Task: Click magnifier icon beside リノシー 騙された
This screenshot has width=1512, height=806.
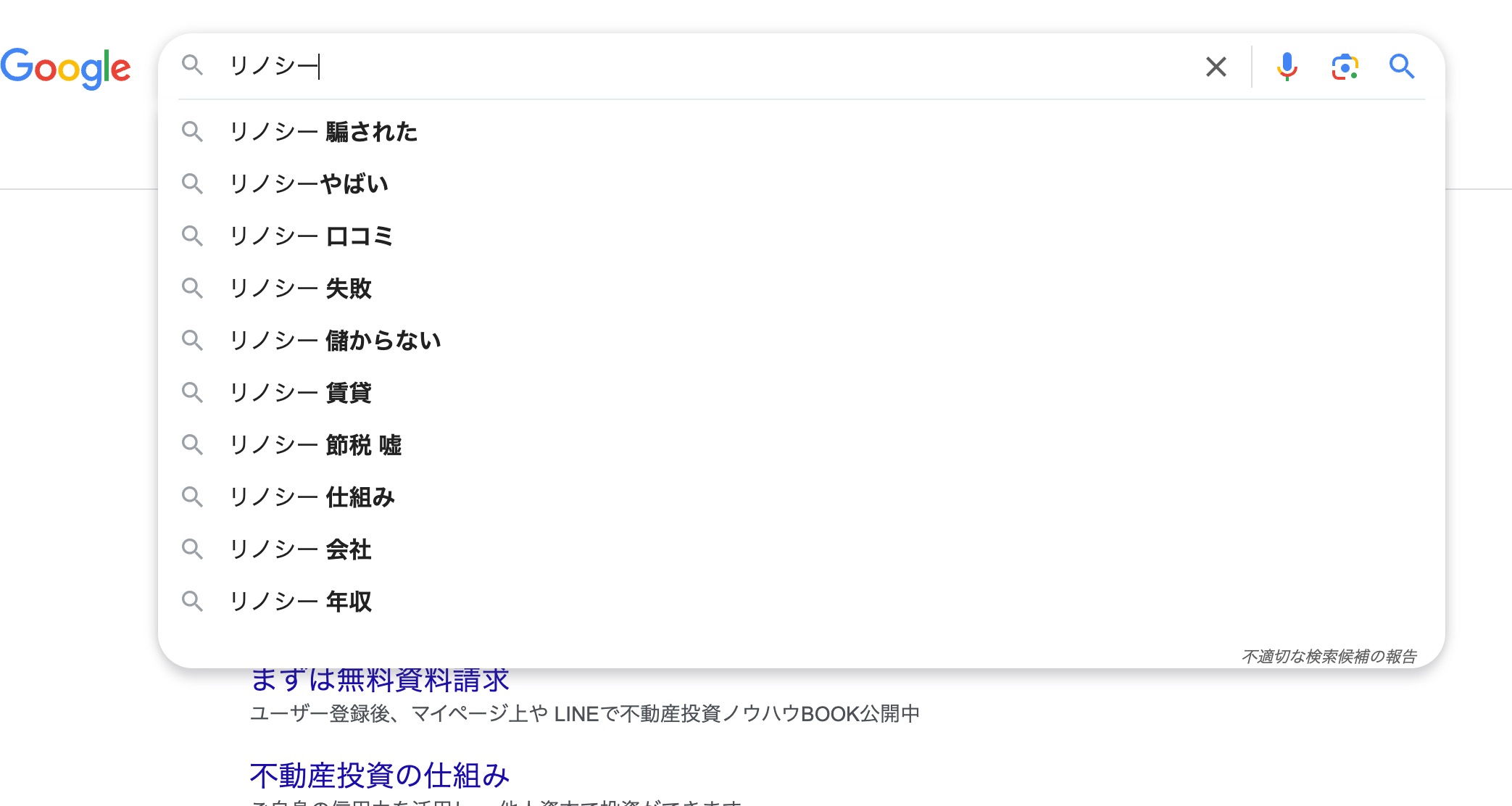Action: pyautogui.click(x=192, y=132)
